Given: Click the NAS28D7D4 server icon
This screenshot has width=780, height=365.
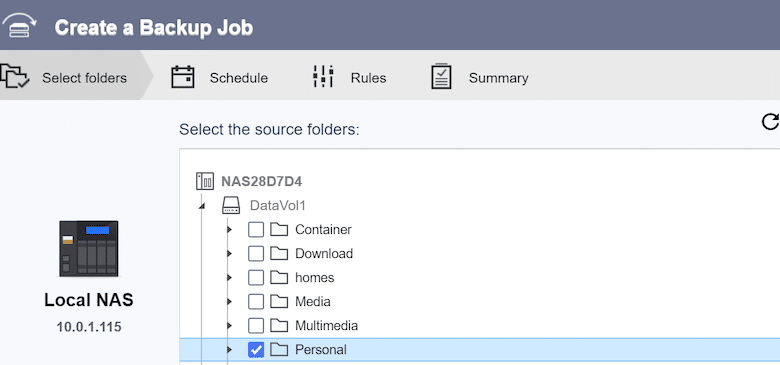Looking at the screenshot, I should point(205,182).
